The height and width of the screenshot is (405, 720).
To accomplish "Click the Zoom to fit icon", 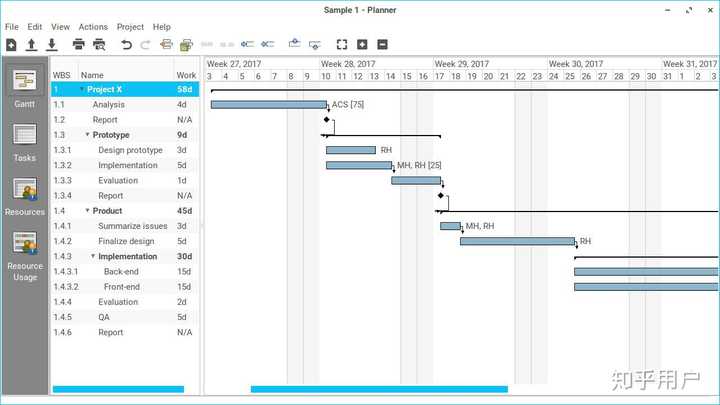I will coord(342,45).
